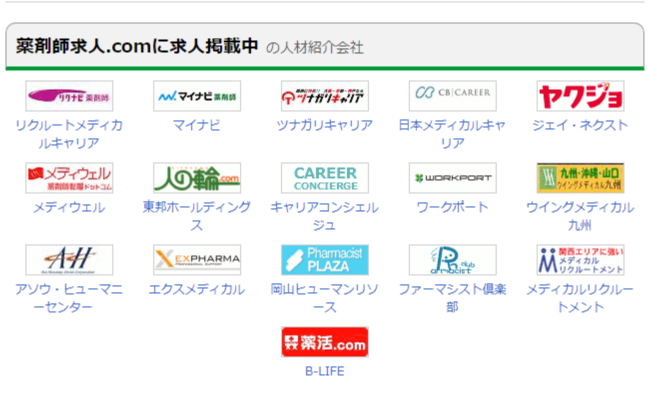Image resolution: width=648 pixels, height=397 pixels.
Task: Click the 九州・沖縄・山口 Wing Medical logo
Action: coord(580,178)
